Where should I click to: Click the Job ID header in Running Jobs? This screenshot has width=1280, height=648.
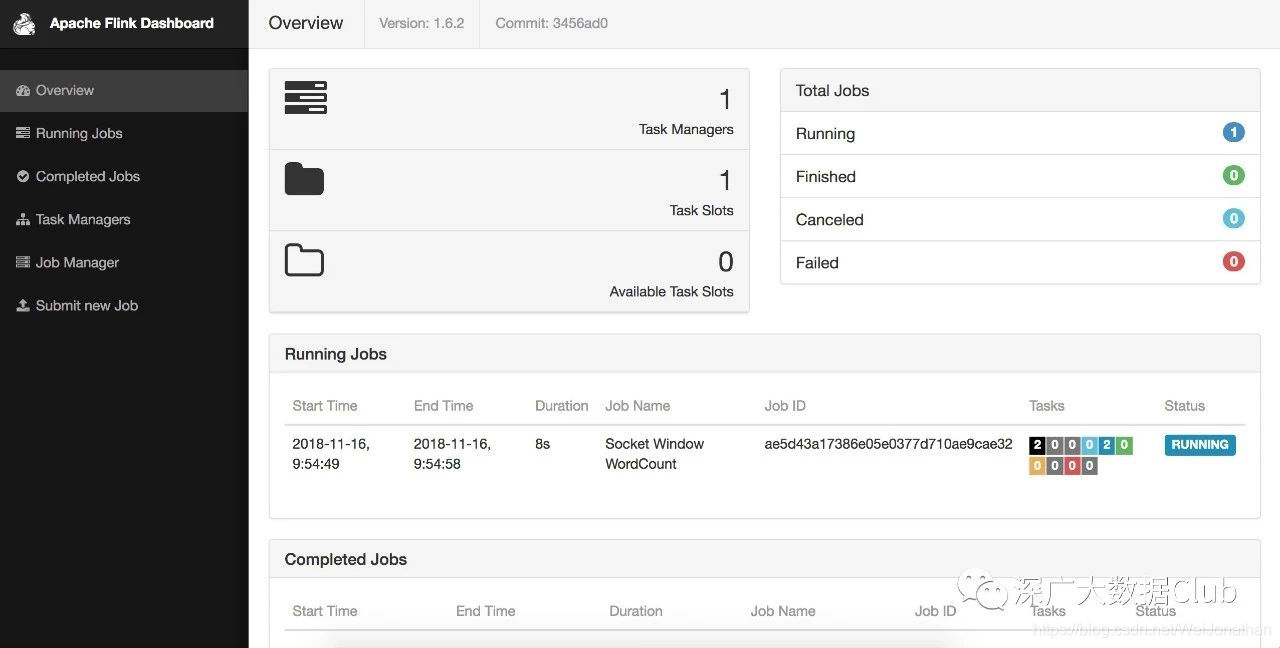pyautogui.click(x=785, y=406)
